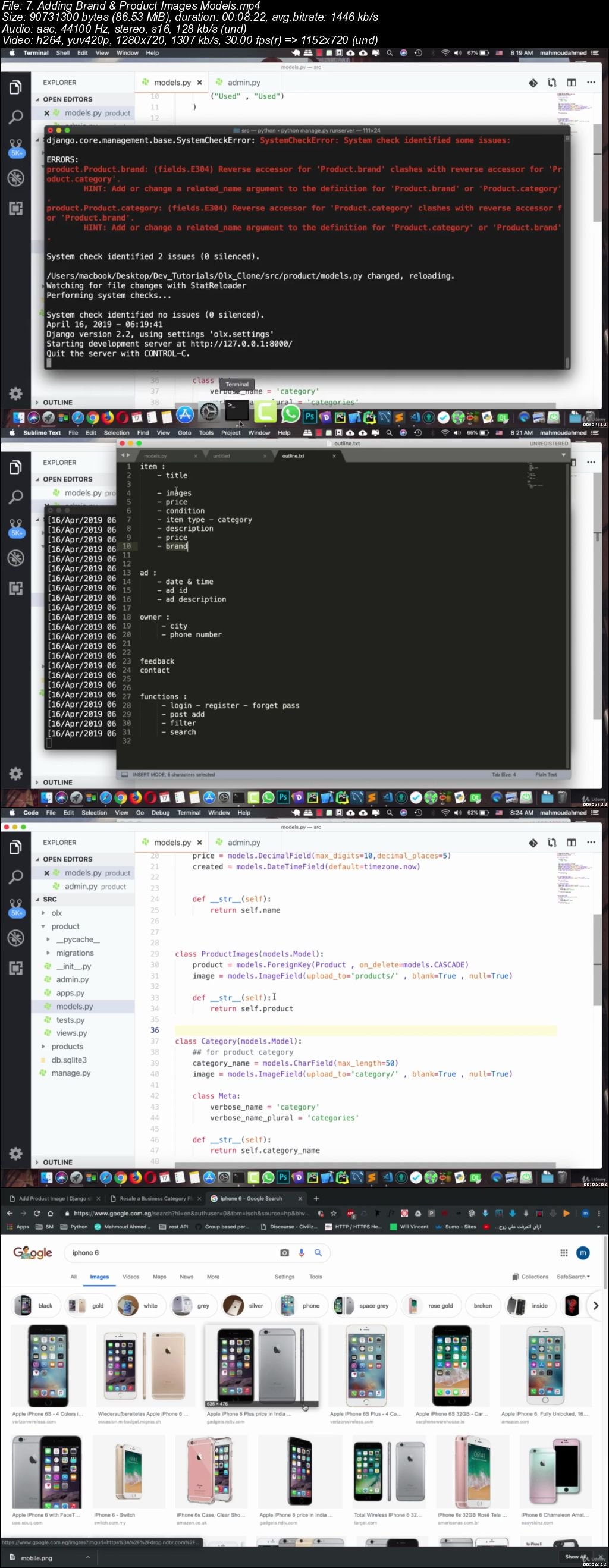Click Search by image camera icon on Google

point(284,1253)
